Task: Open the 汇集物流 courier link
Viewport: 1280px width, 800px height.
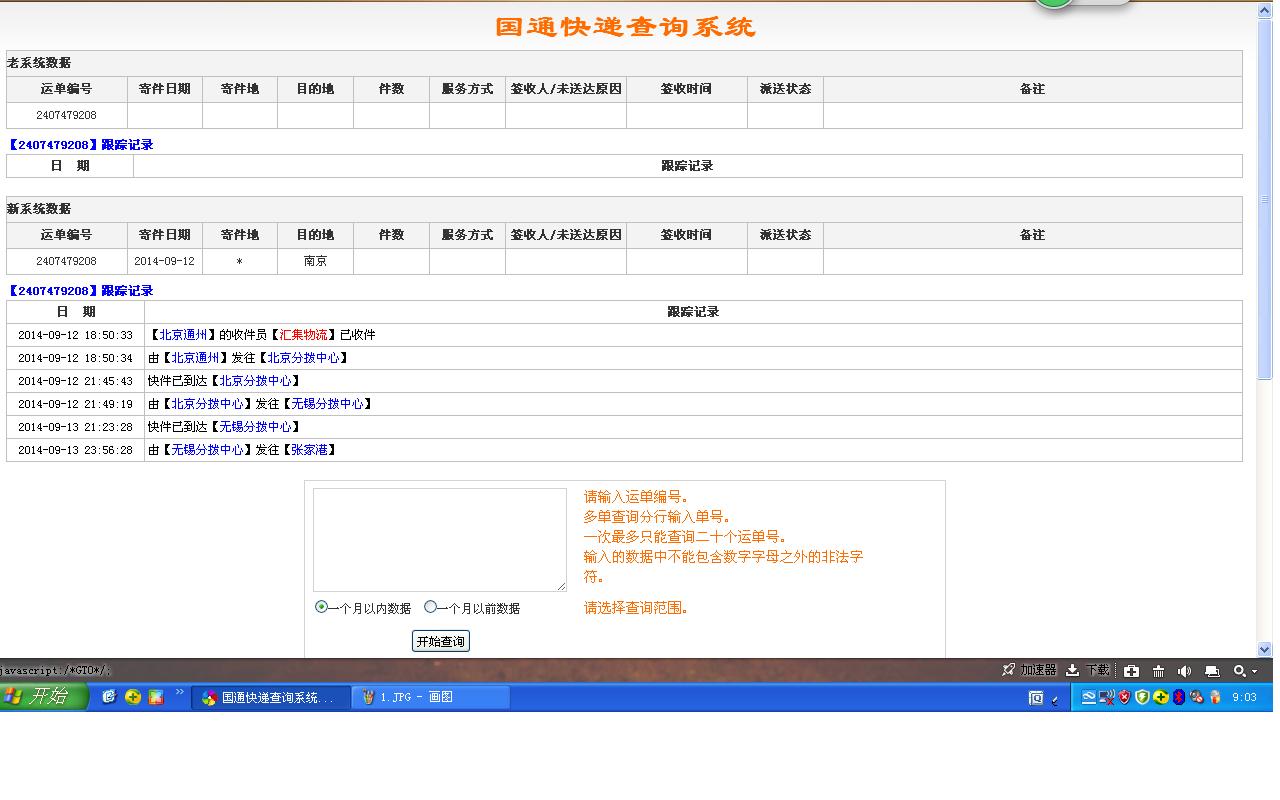Action: pos(303,335)
